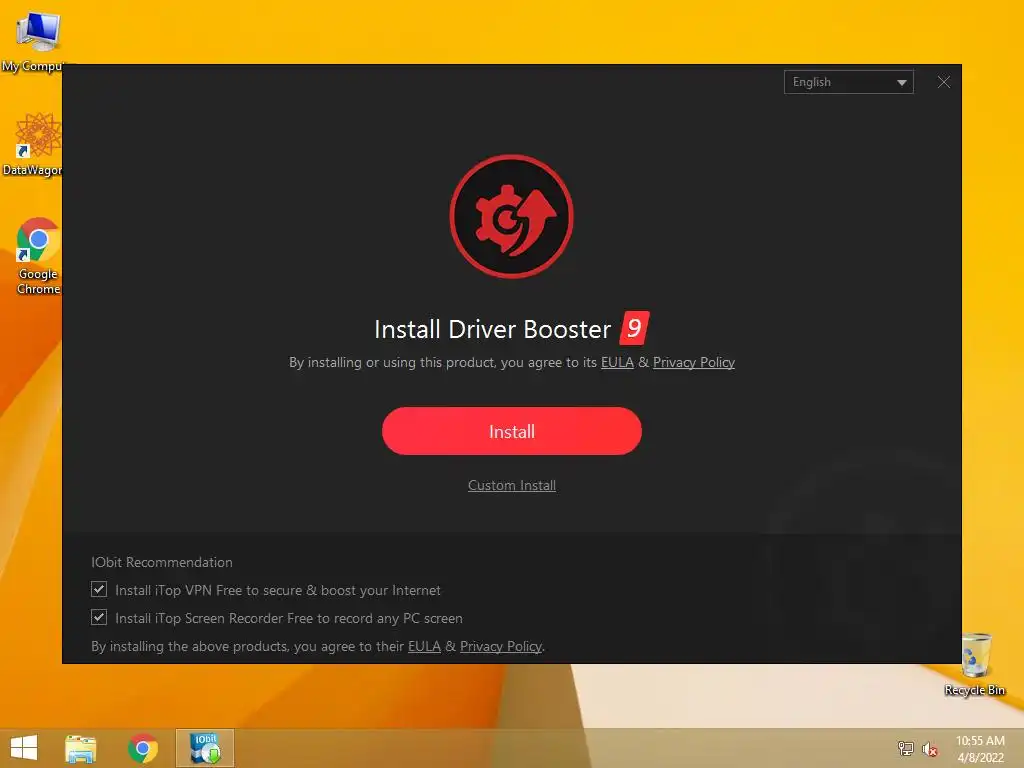
Task: Uncheck Install iTop Screen Recorder Free checkbox
Action: (99, 617)
